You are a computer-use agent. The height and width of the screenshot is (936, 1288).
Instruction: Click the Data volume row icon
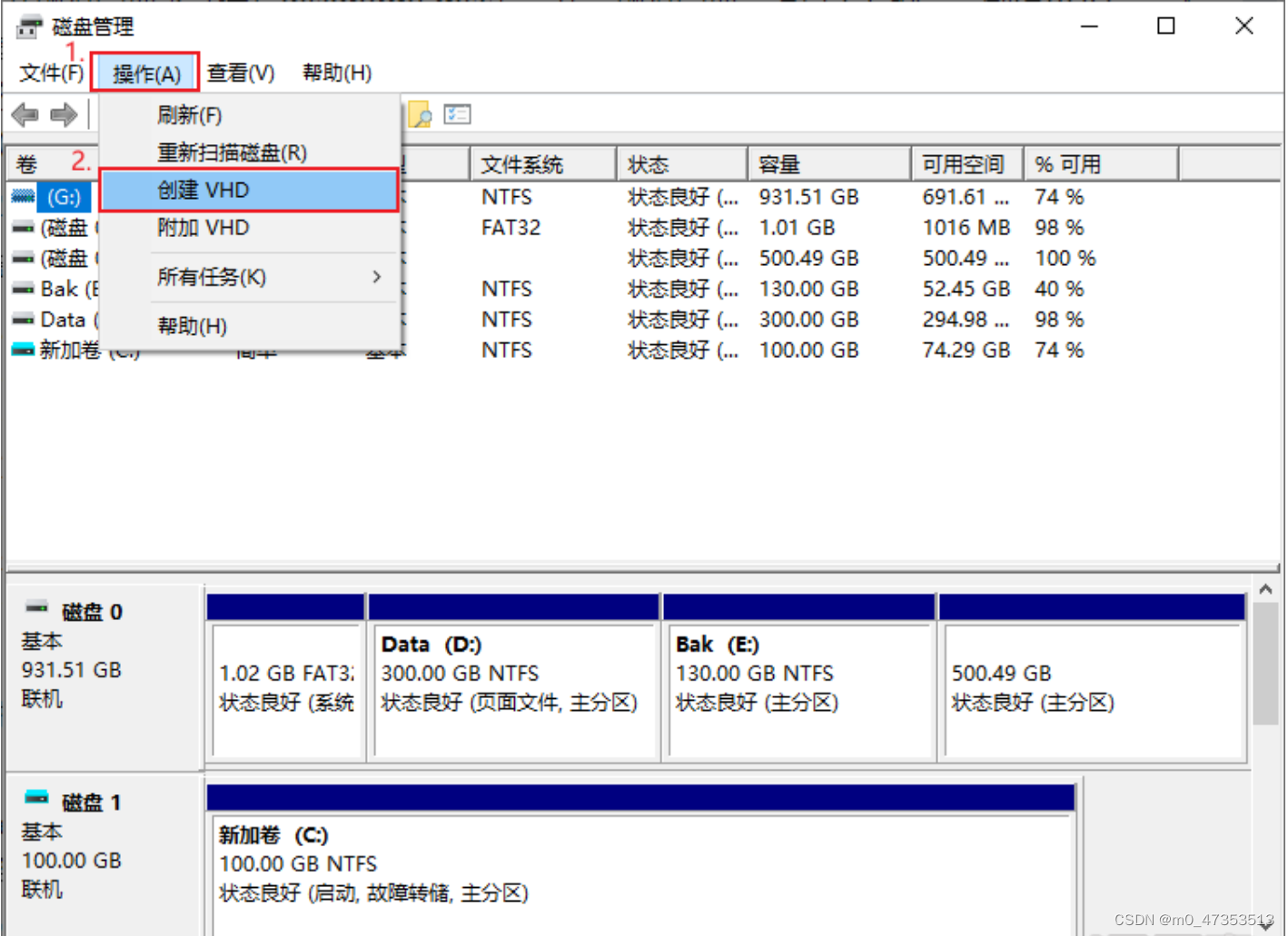23,320
